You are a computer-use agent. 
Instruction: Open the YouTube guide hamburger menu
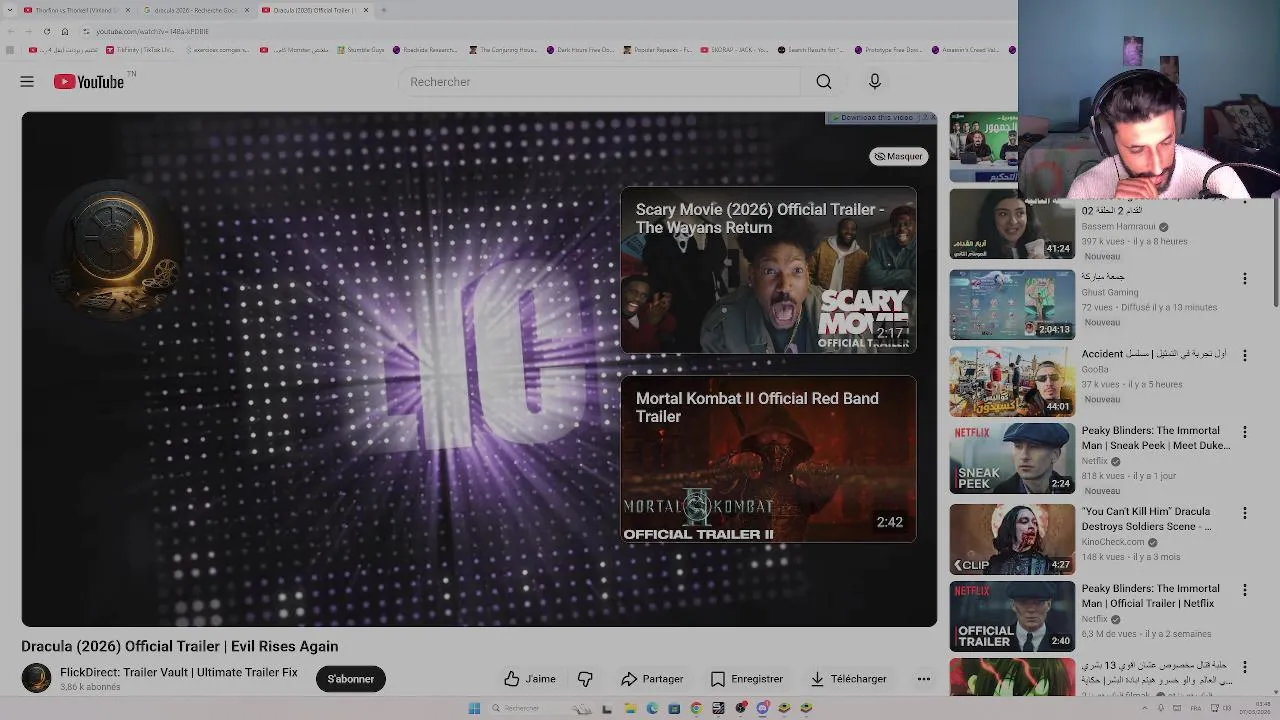(27, 82)
